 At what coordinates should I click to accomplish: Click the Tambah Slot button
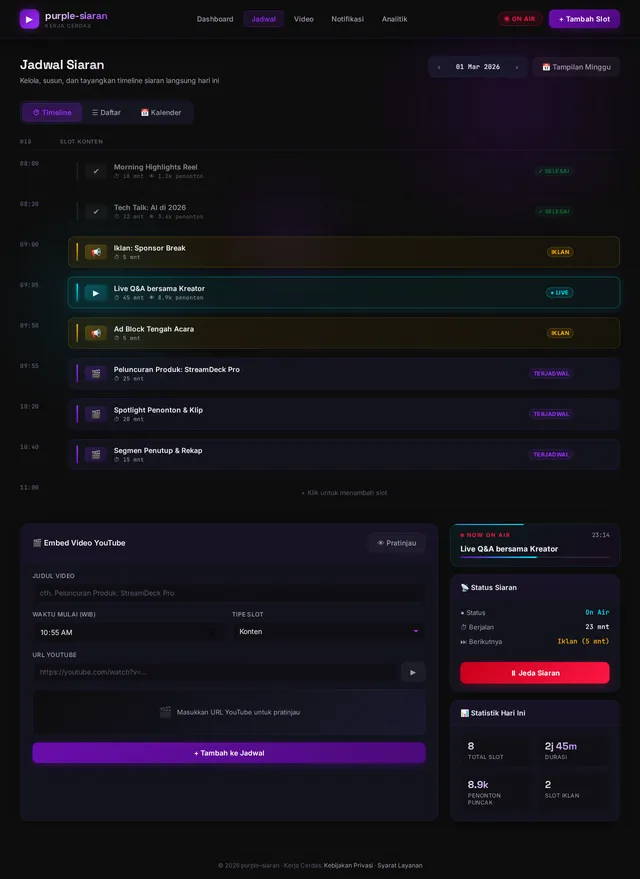tap(584, 19)
